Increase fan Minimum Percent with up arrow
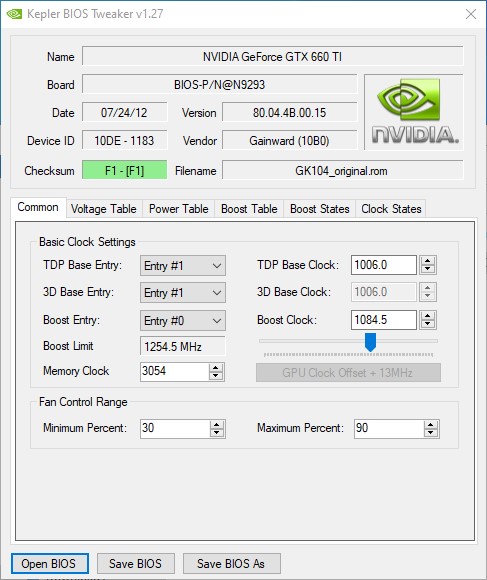Image resolution: width=487 pixels, height=580 pixels. click(x=217, y=425)
